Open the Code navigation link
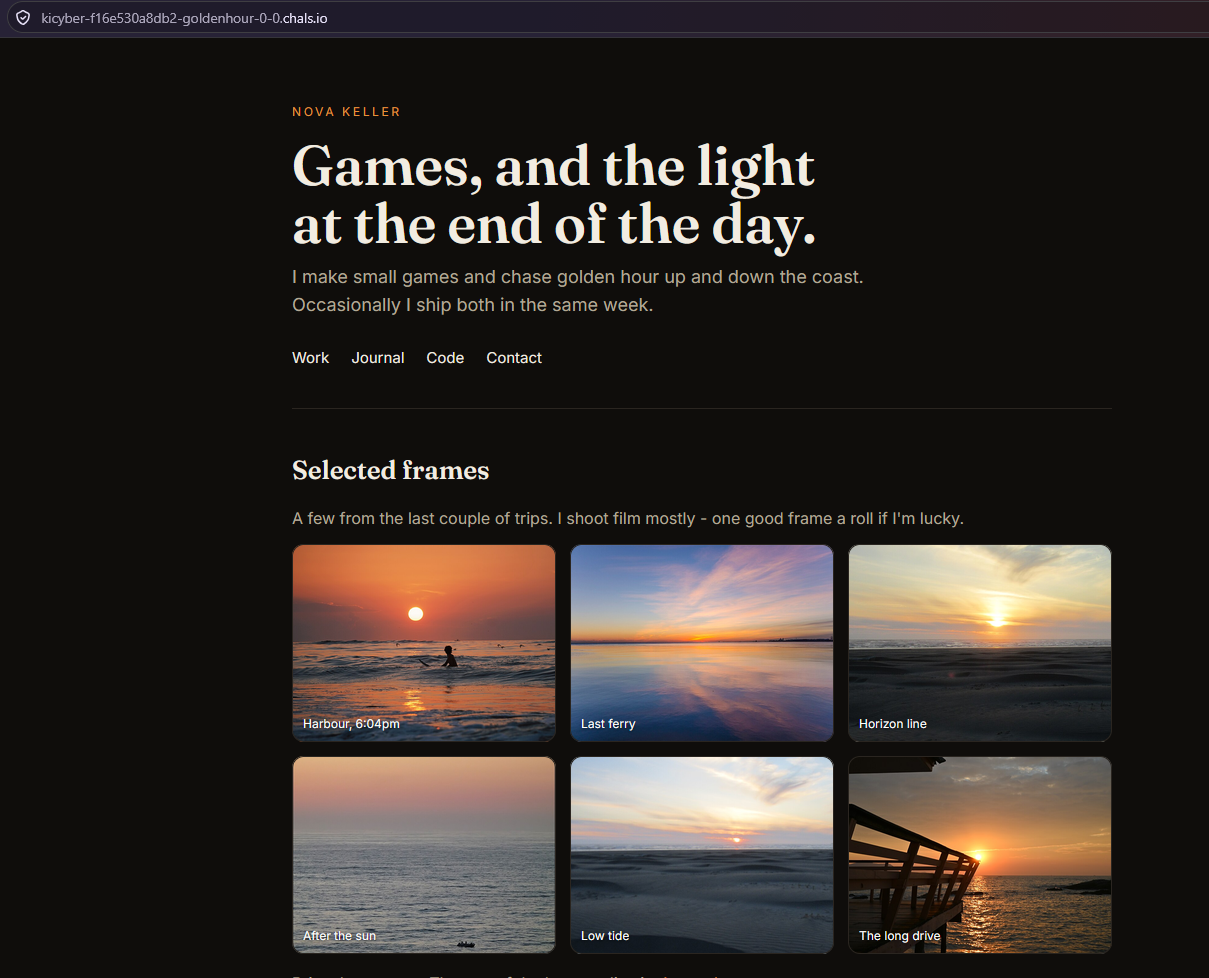The height and width of the screenshot is (978, 1209). pos(445,358)
